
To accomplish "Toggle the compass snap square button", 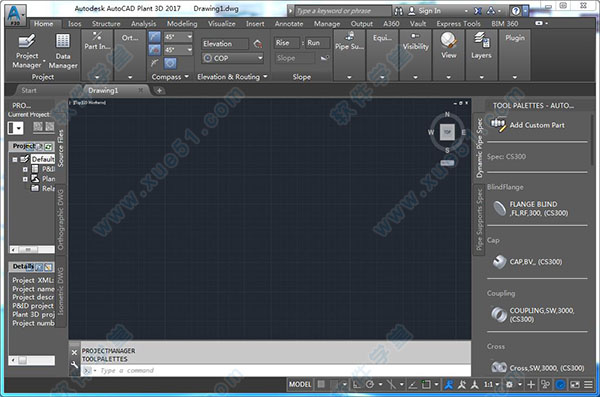I will pyautogui.click(x=170, y=63).
